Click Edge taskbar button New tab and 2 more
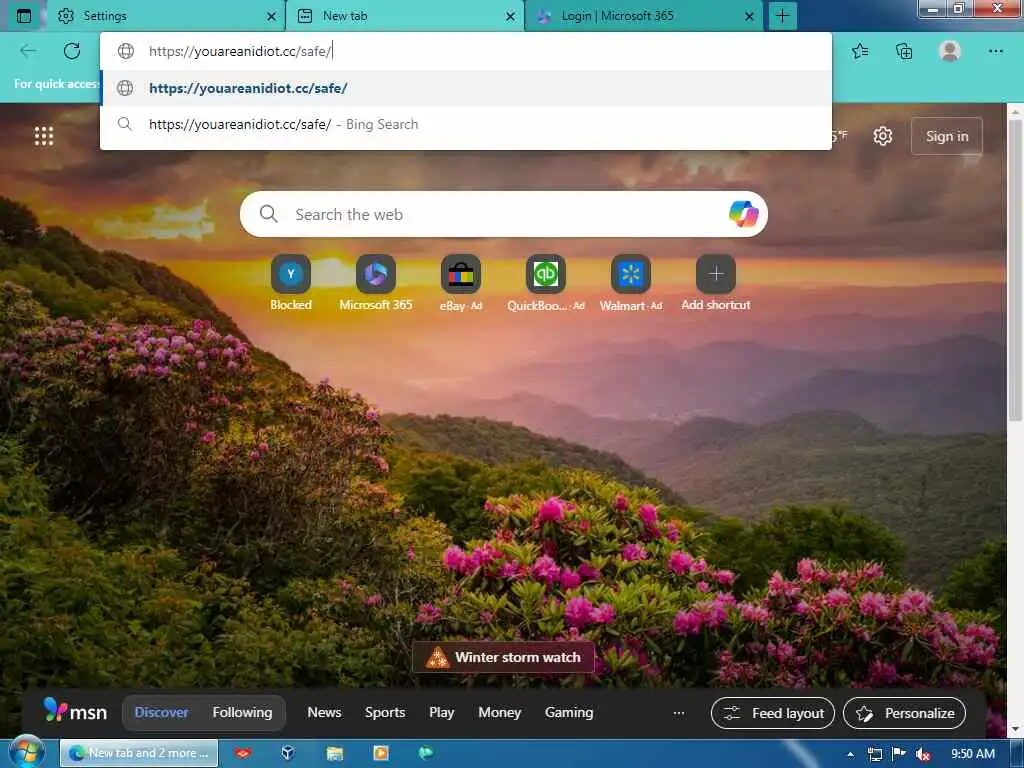 click(138, 753)
